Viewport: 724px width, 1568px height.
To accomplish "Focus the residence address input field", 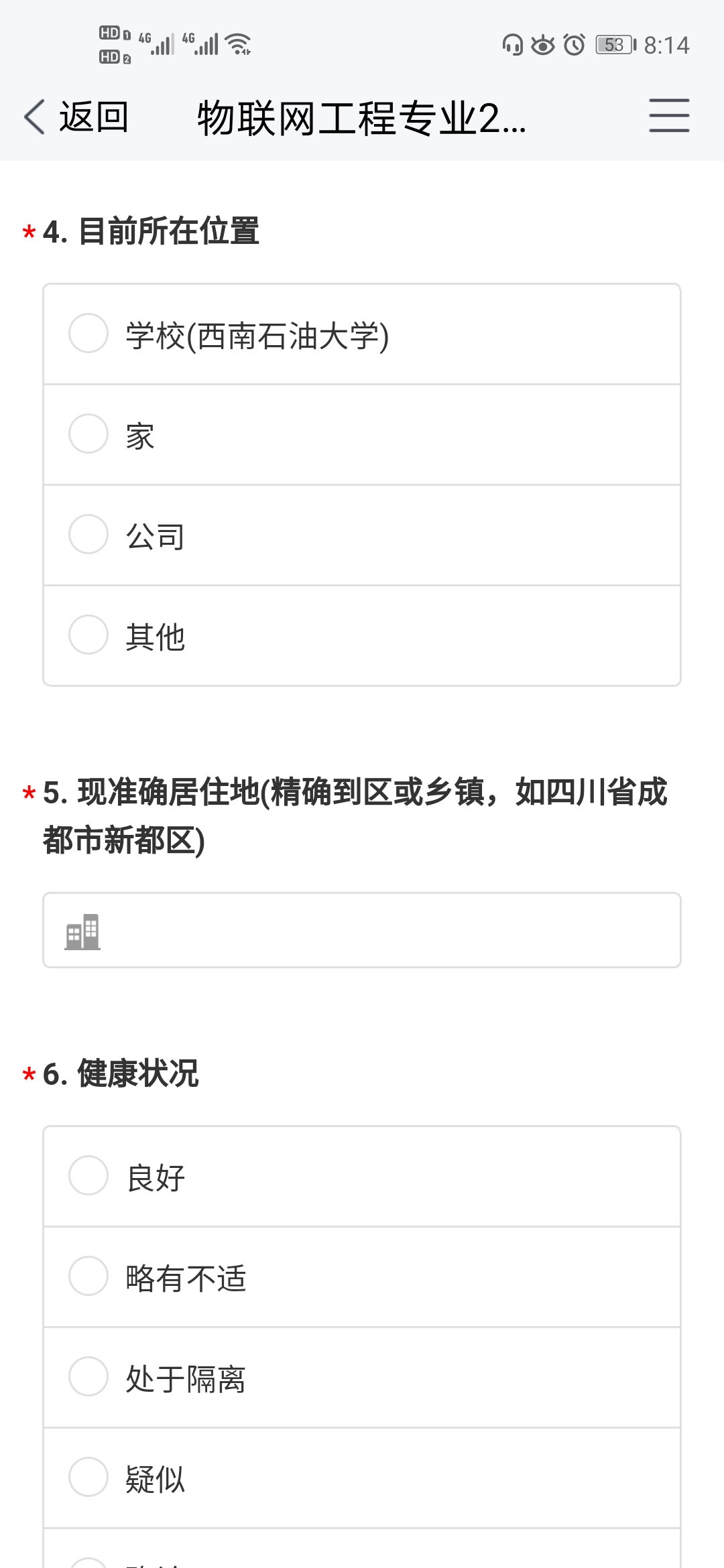I will pos(389,930).
